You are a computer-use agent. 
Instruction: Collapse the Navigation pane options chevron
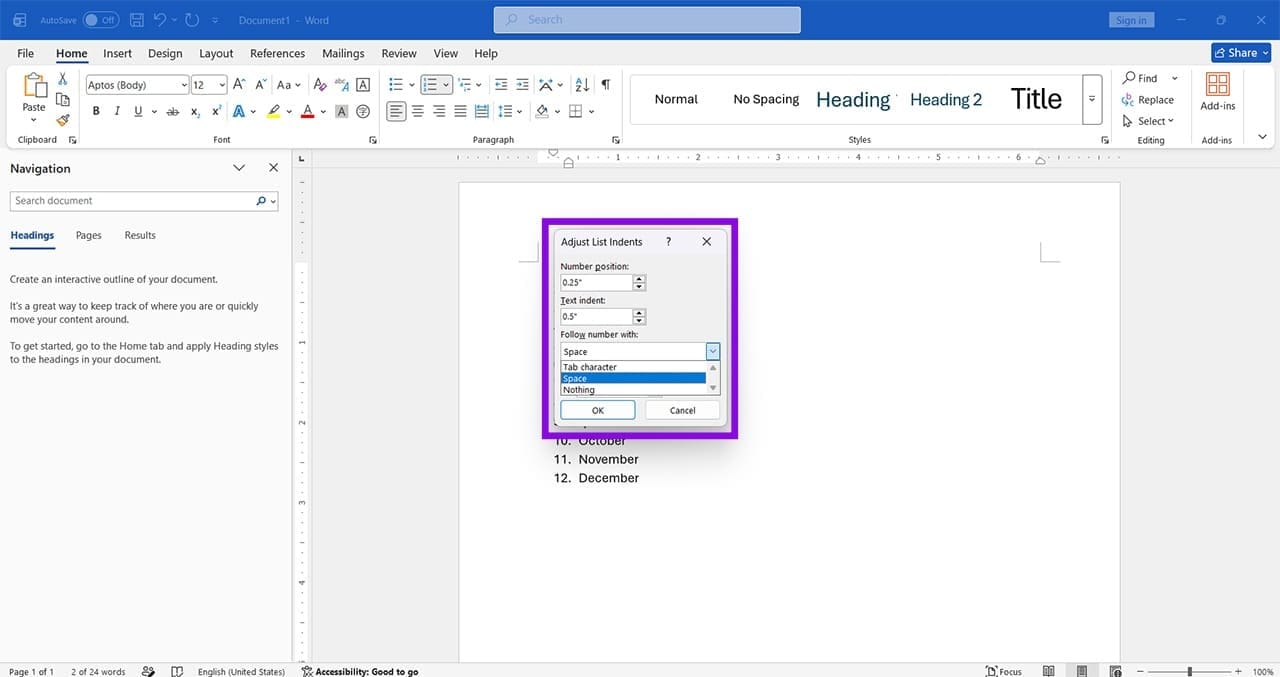click(x=239, y=168)
